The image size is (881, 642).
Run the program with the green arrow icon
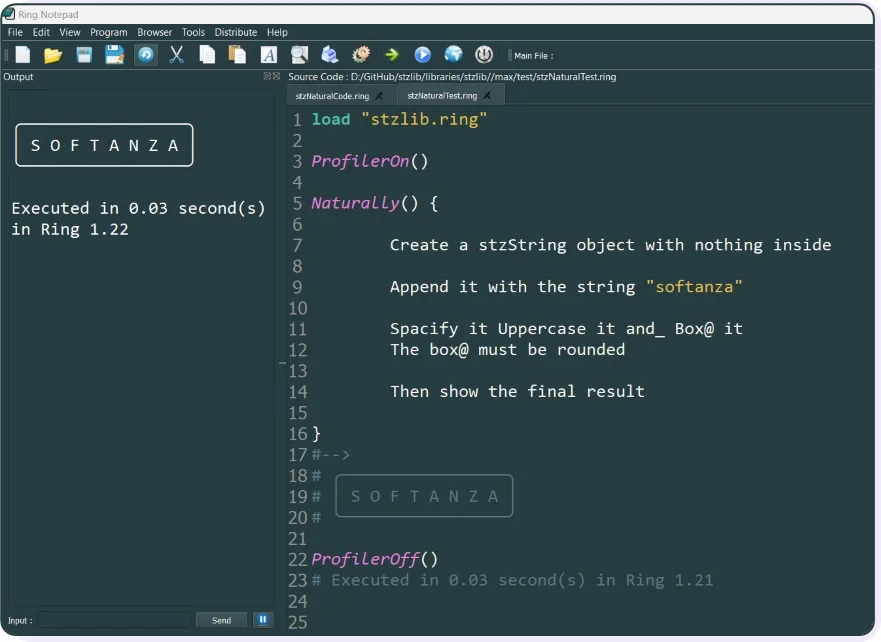pos(392,55)
